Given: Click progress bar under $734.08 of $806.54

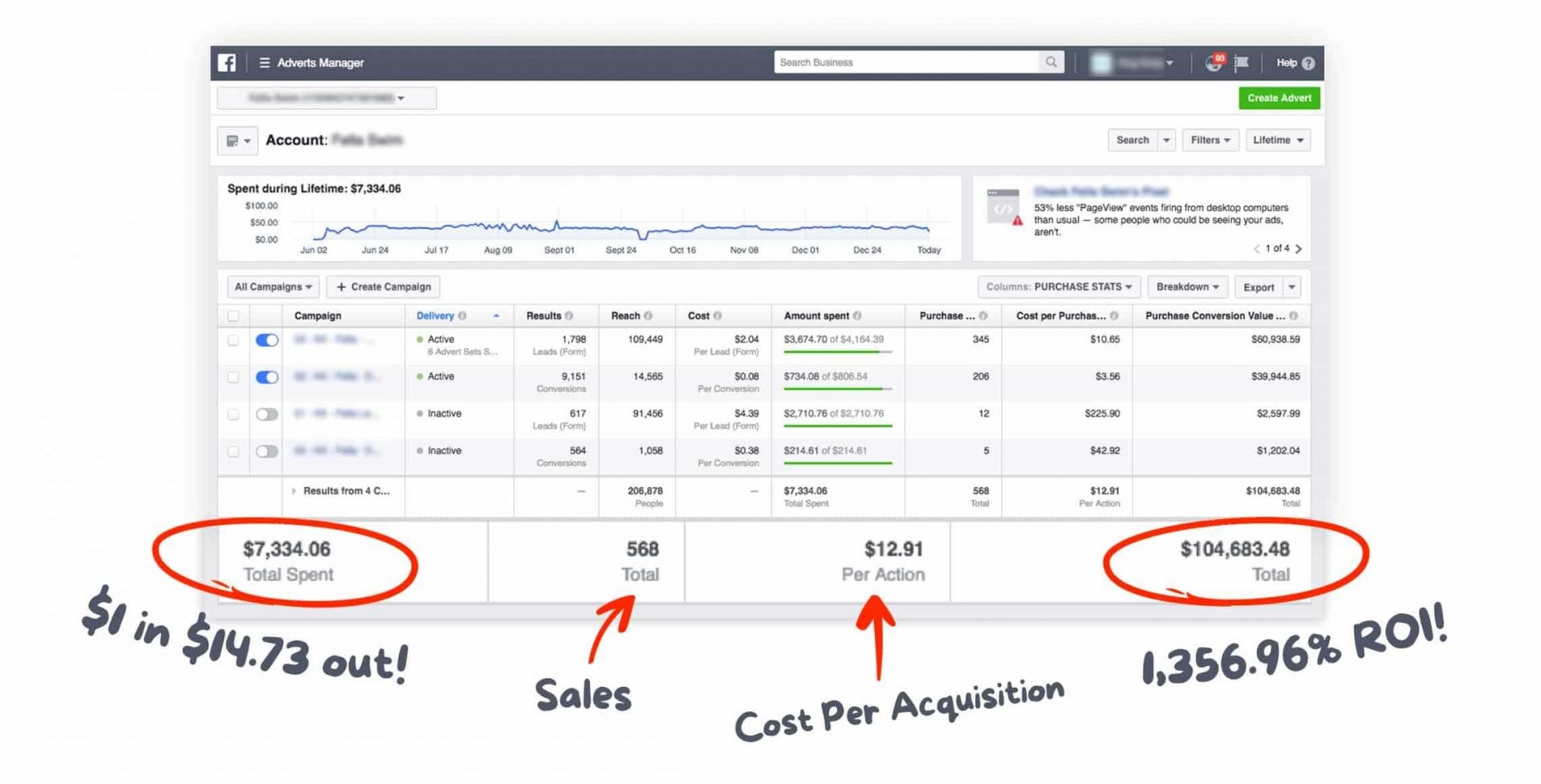Looking at the screenshot, I should click(x=837, y=389).
